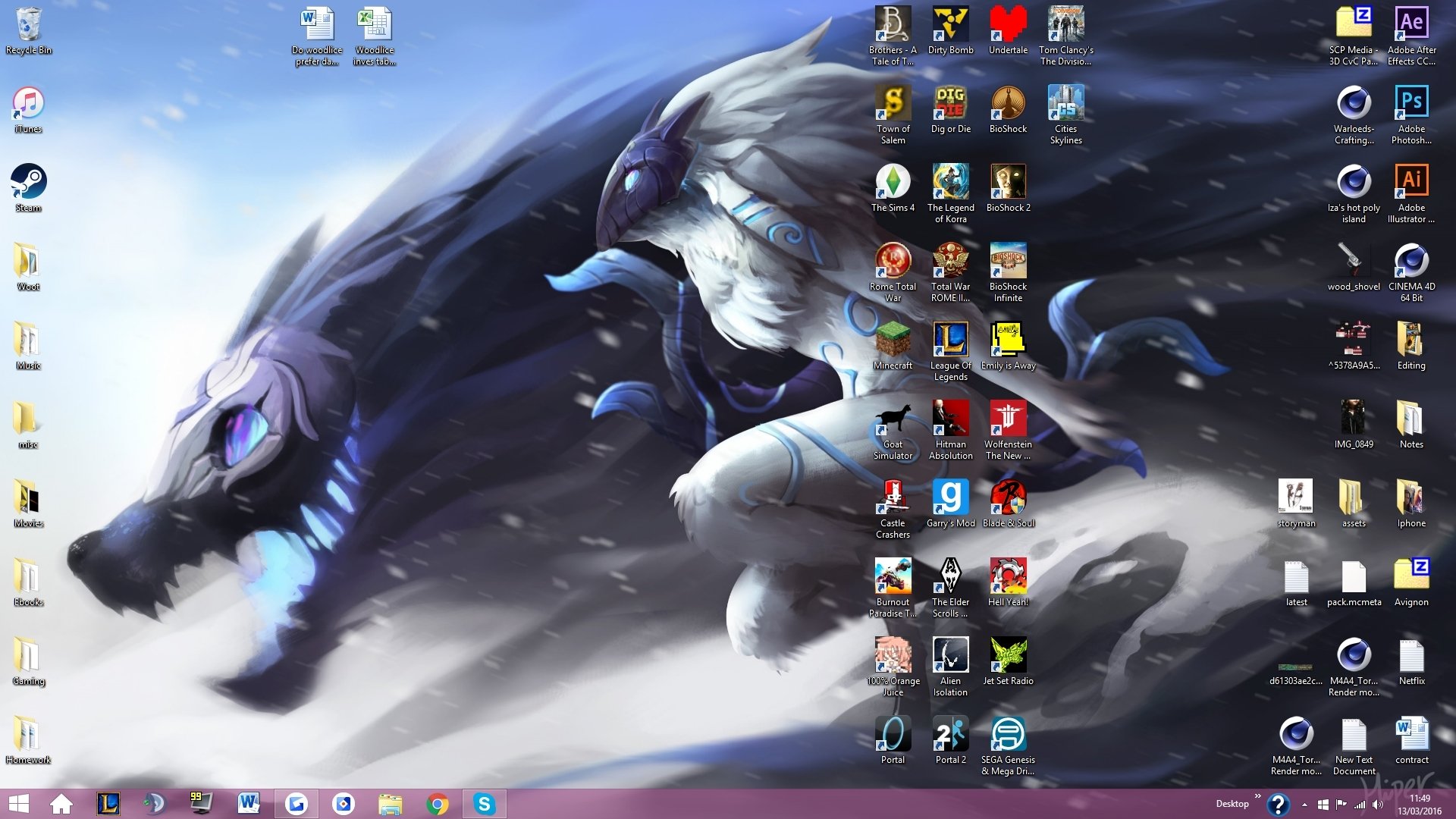Image resolution: width=1456 pixels, height=819 pixels.
Task: Select the Town of Salem shortcut
Action: (x=893, y=115)
